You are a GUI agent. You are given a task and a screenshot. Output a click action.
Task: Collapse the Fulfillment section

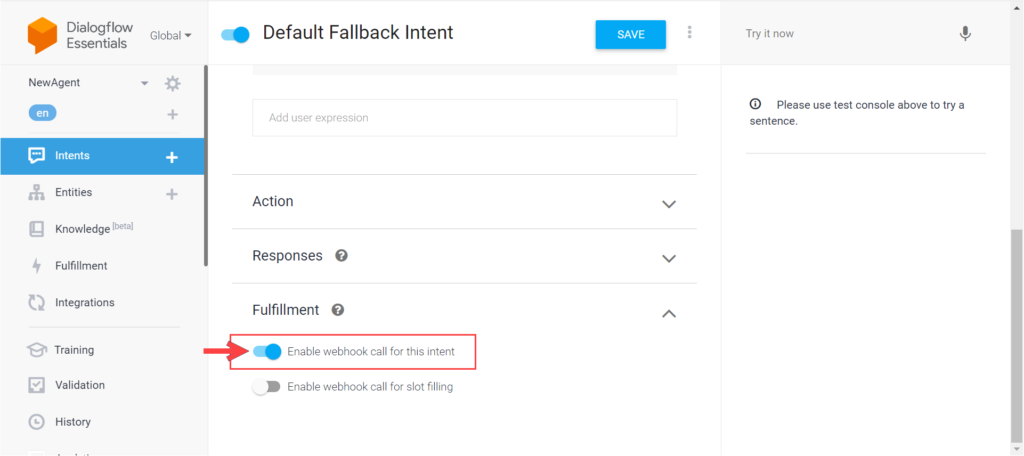(669, 312)
